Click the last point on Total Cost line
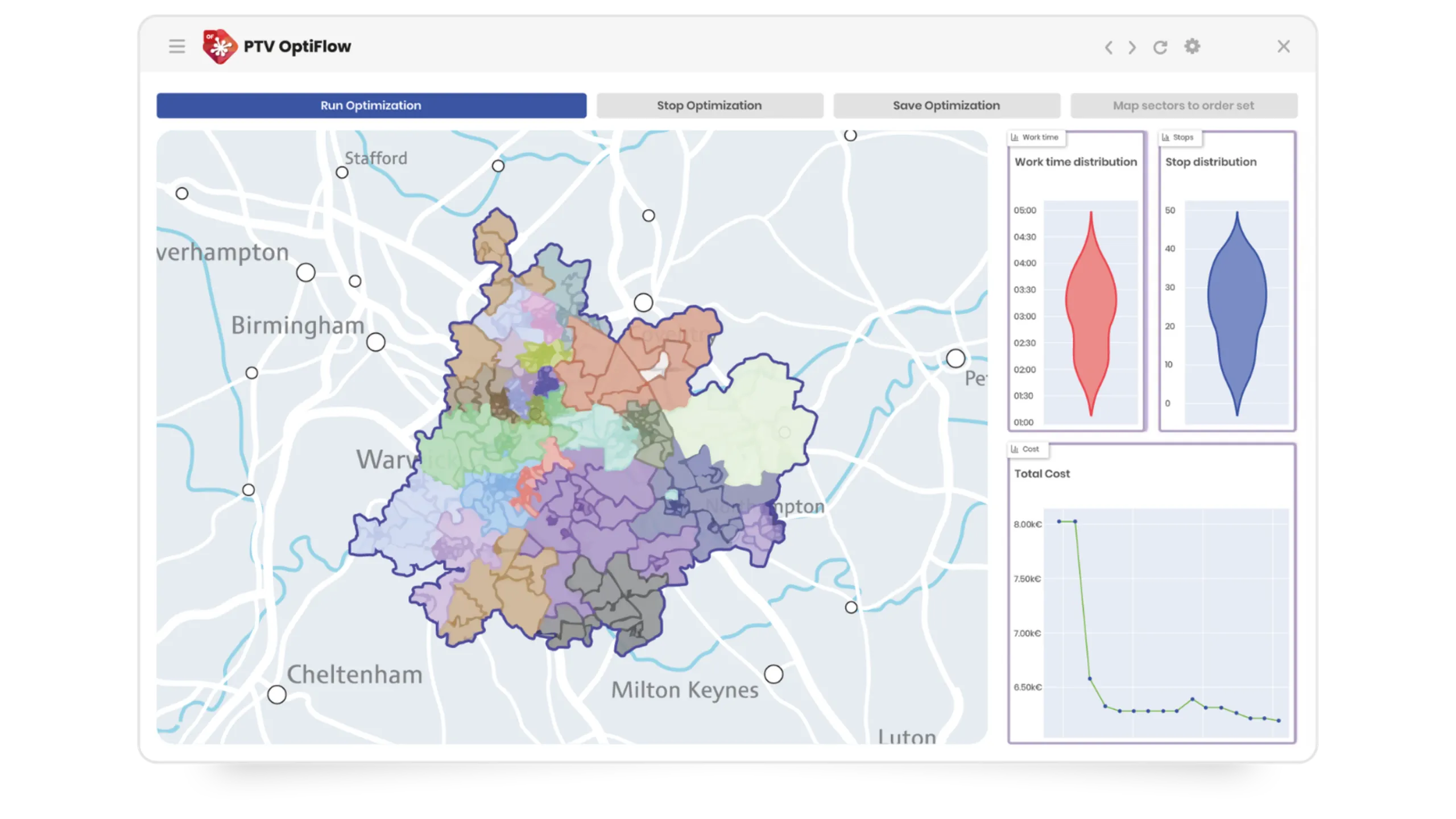 coord(1279,720)
